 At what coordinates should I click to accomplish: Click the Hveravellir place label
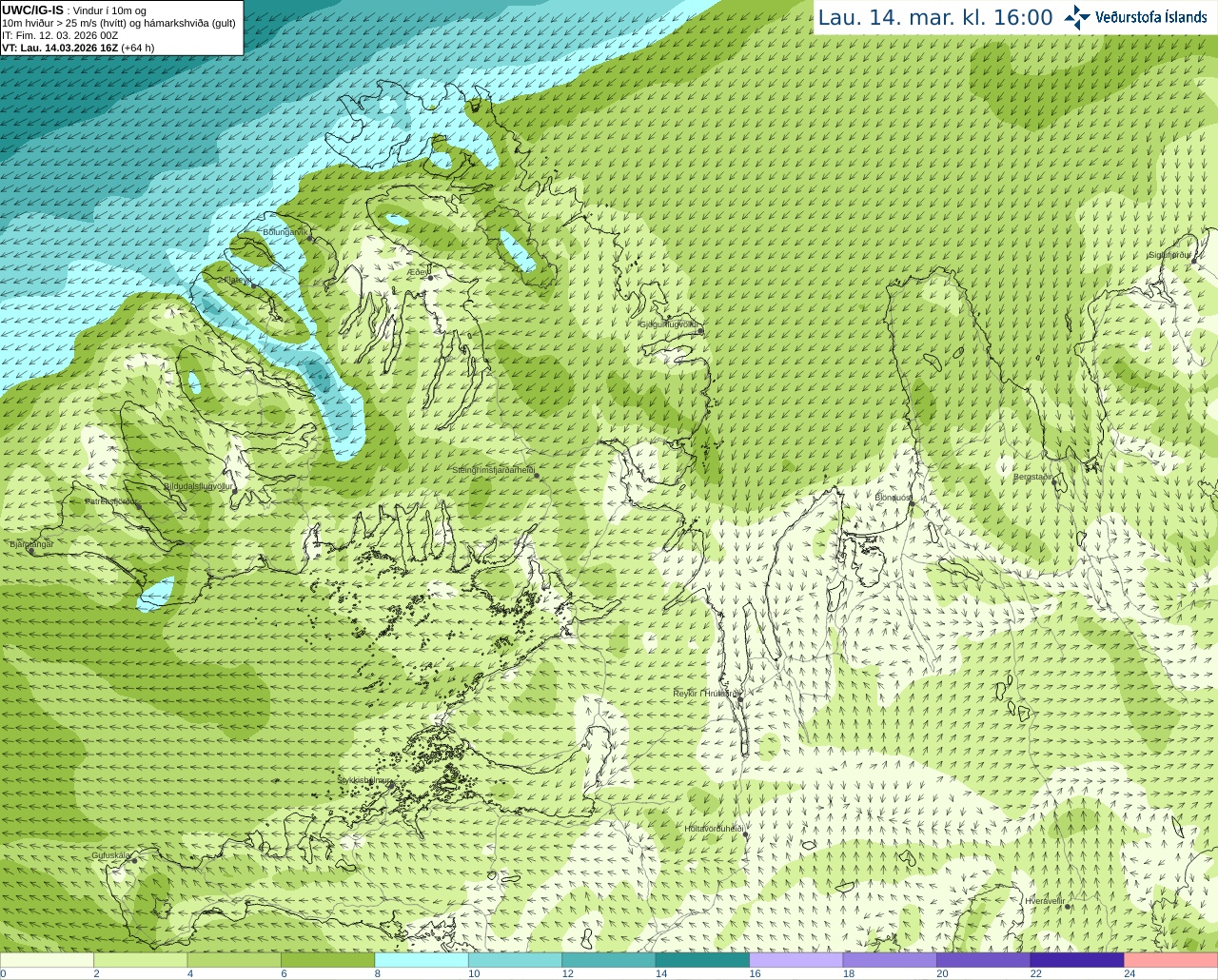[x=1045, y=900]
